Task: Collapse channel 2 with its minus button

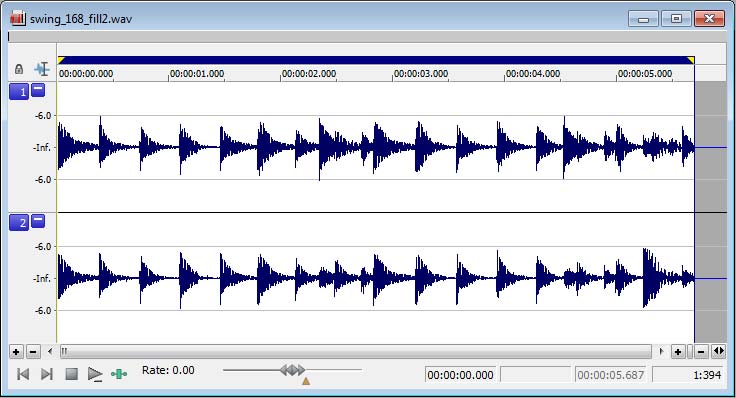Action: click(x=38, y=221)
